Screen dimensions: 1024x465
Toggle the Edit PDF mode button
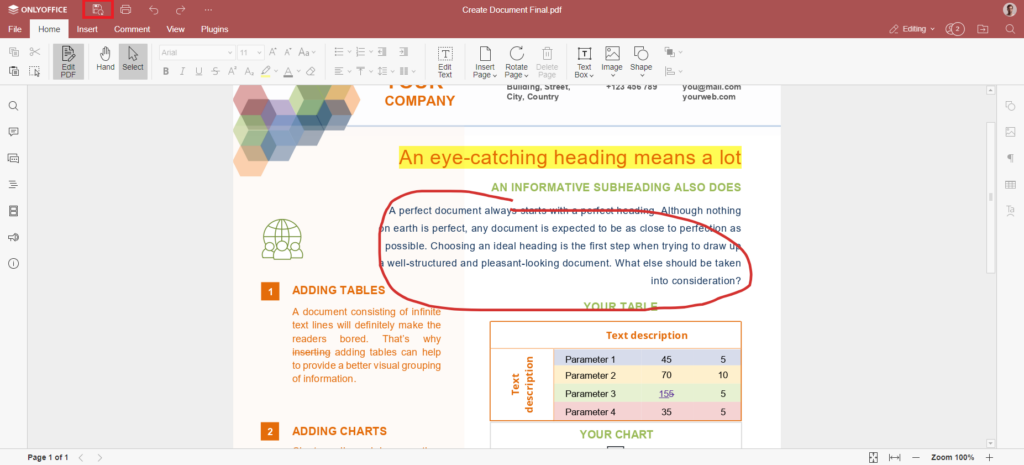69,62
